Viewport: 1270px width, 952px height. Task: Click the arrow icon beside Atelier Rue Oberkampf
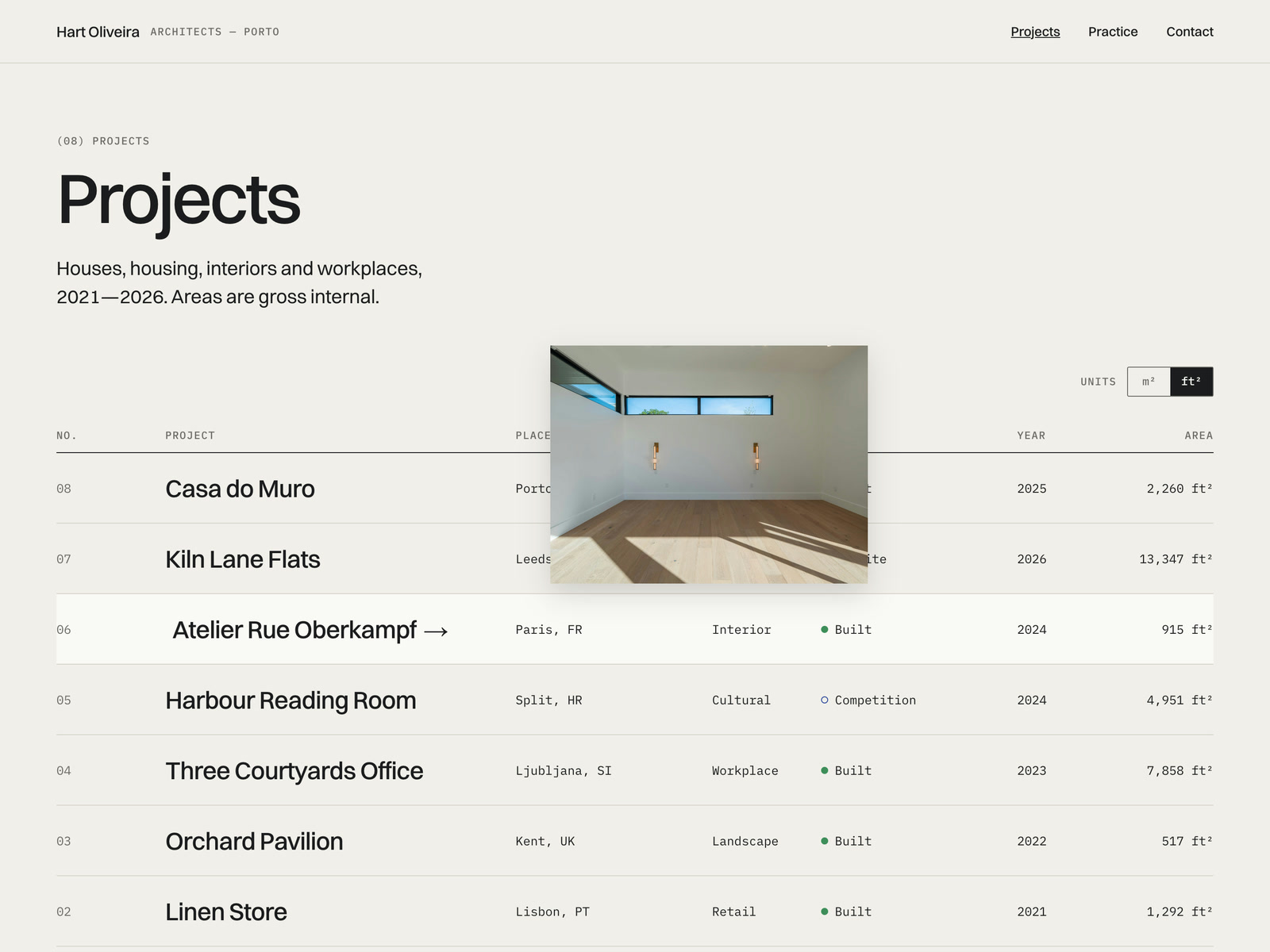tap(436, 631)
